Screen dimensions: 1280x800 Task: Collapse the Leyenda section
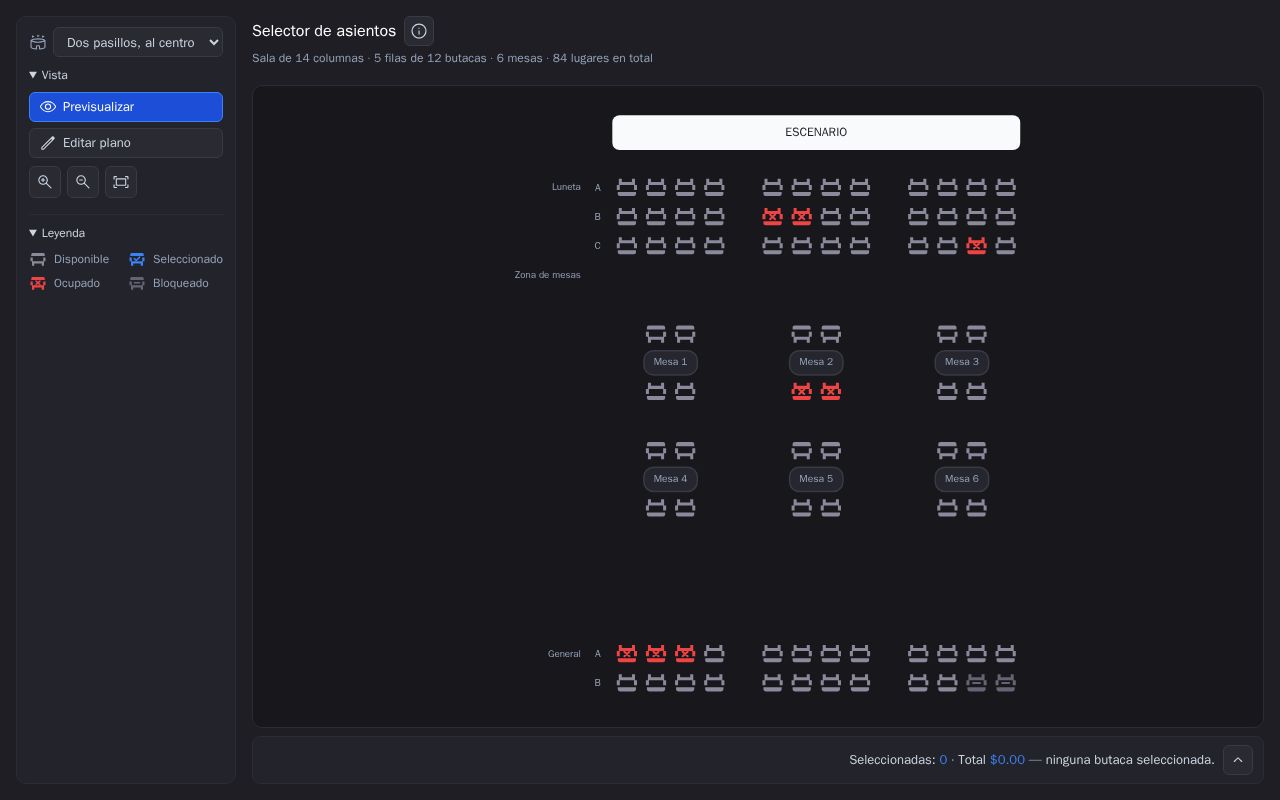[57, 233]
